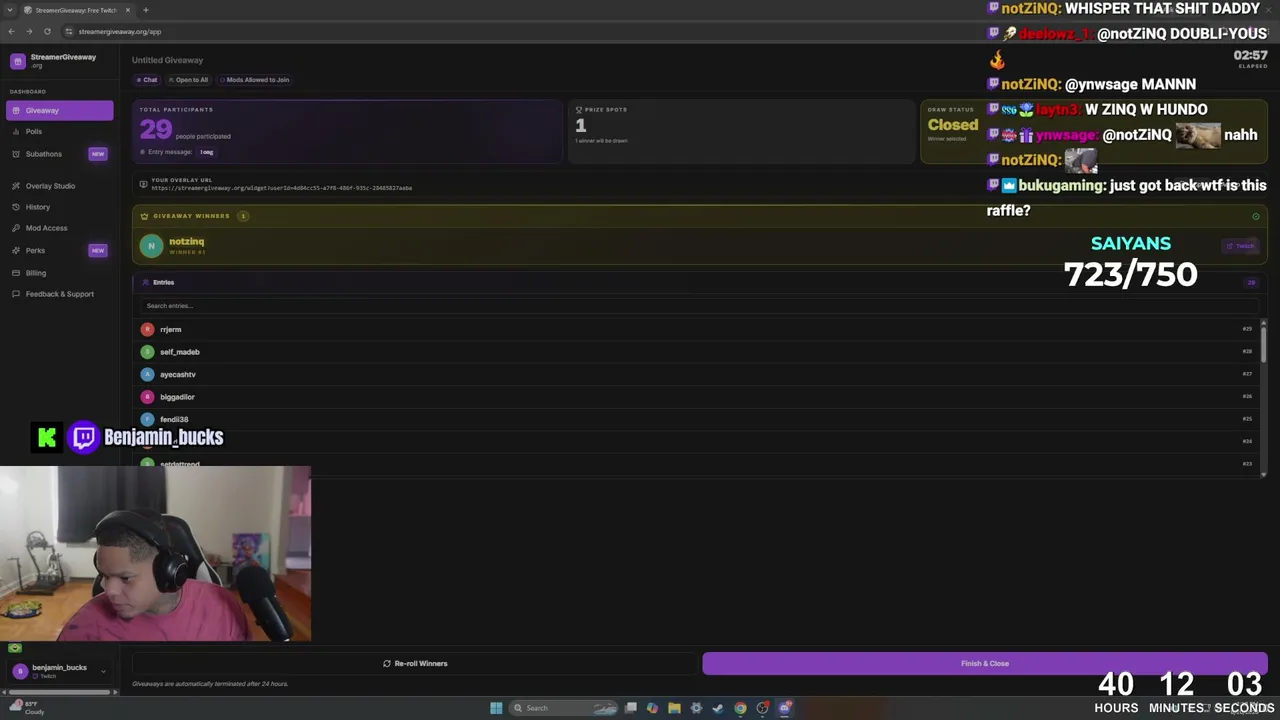Click the browser forward arrow
Screen dimensions: 1280x720
[x=29, y=32]
